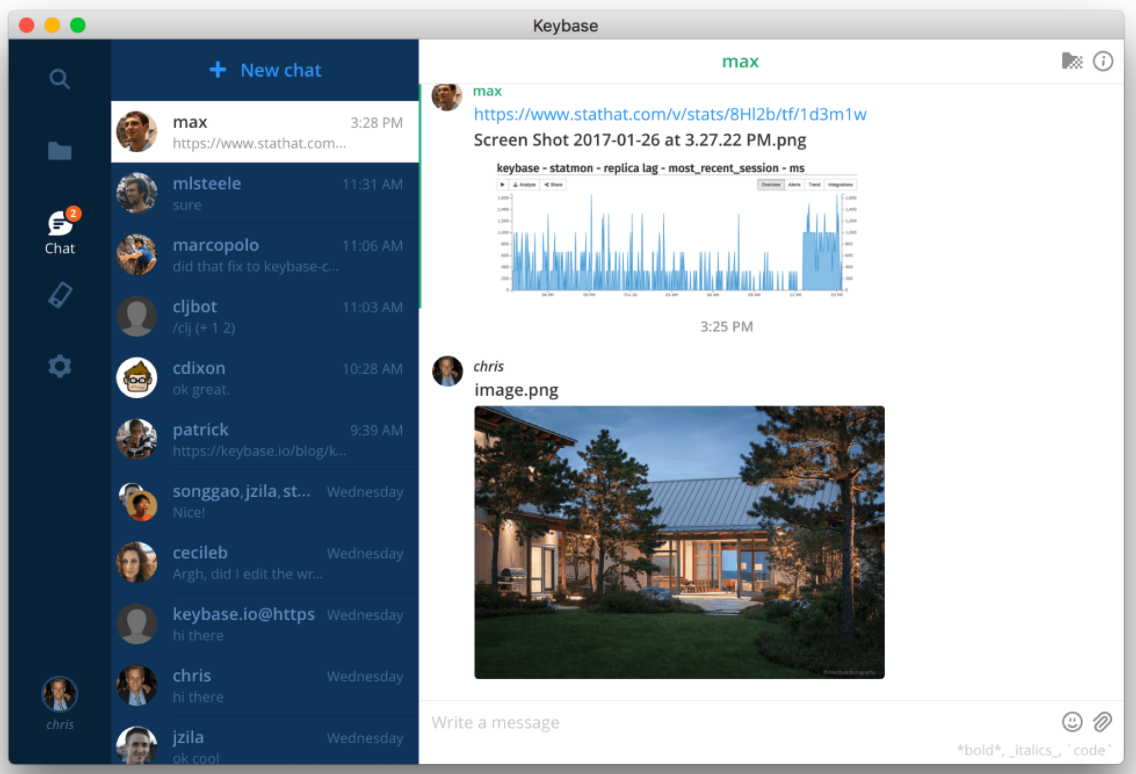This screenshot has width=1136, height=774.
Task: Click the plus icon beside New chat
Action: coord(217,70)
